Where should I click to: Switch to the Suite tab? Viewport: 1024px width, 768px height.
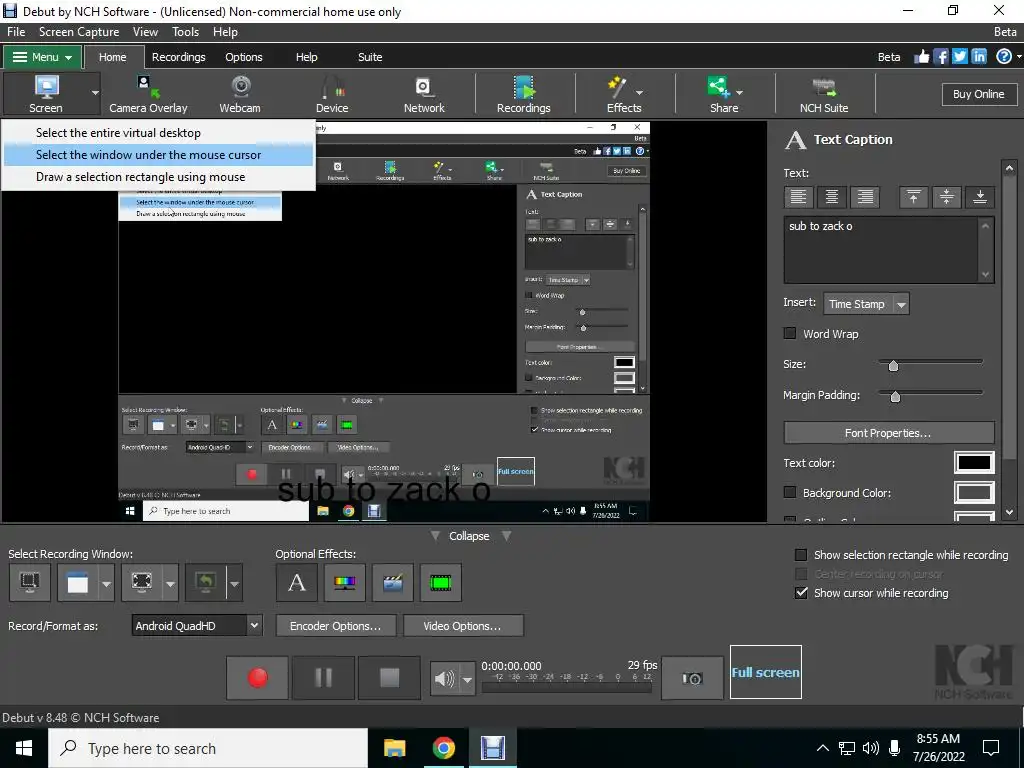click(x=370, y=57)
